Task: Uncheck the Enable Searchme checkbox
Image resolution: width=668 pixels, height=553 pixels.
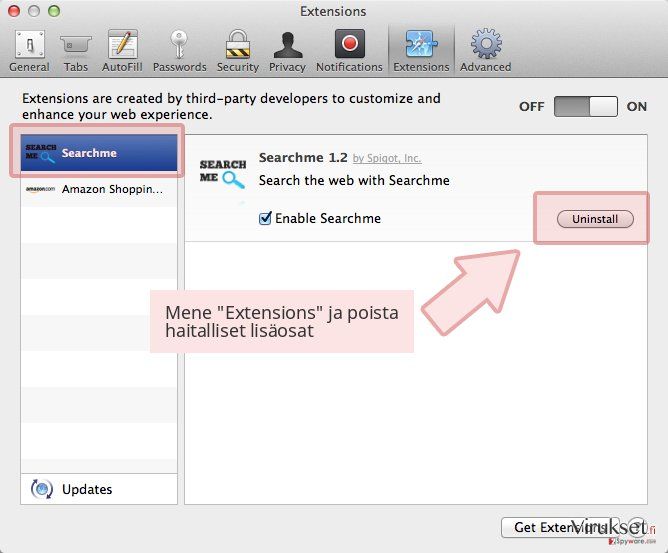Action: click(x=265, y=218)
